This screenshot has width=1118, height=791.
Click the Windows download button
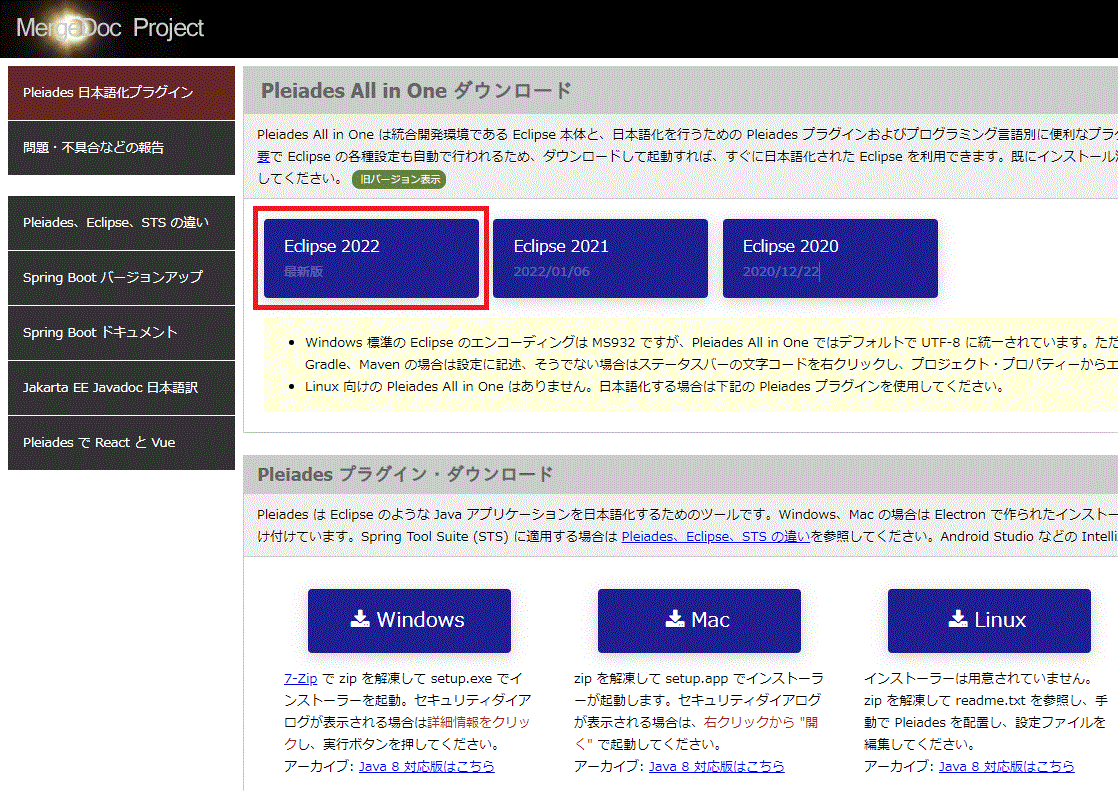(409, 620)
